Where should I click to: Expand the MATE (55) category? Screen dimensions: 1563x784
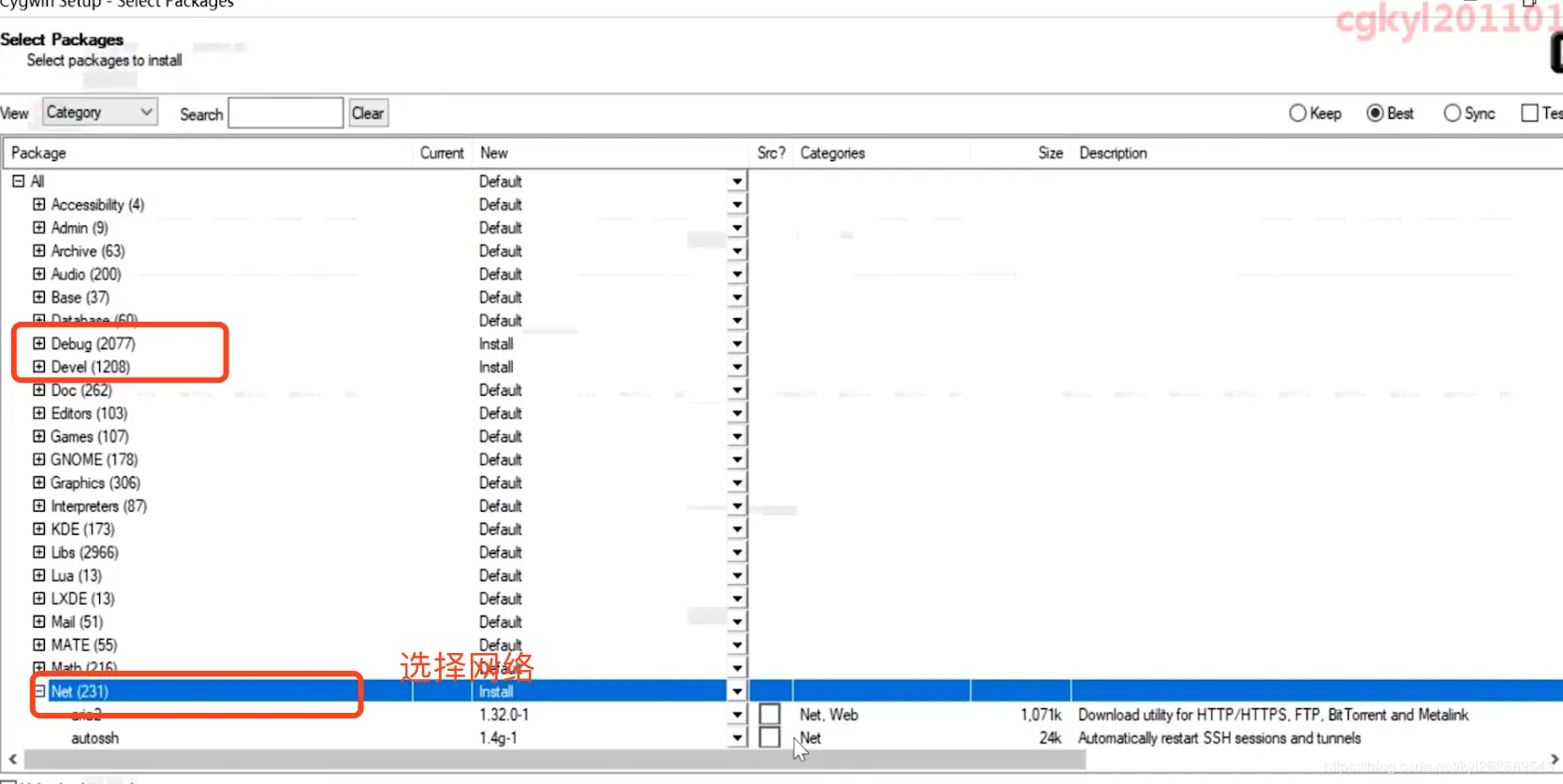point(38,645)
